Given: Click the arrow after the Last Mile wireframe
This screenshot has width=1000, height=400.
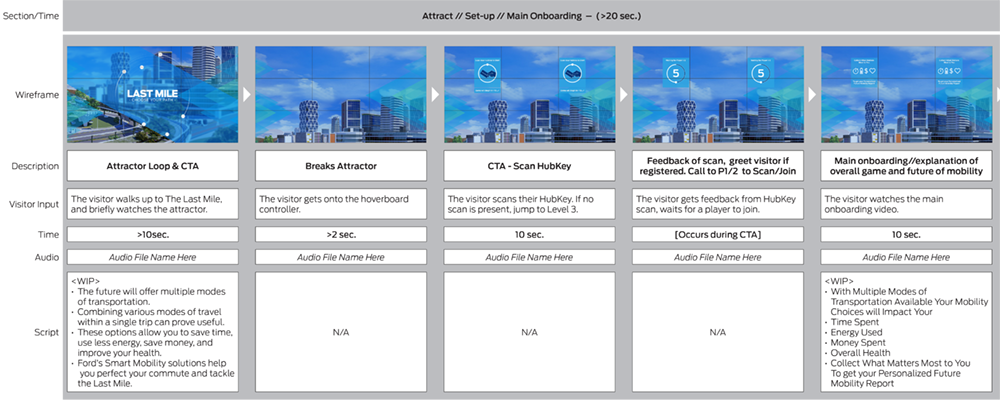Looking at the screenshot, I should coord(246,93).
